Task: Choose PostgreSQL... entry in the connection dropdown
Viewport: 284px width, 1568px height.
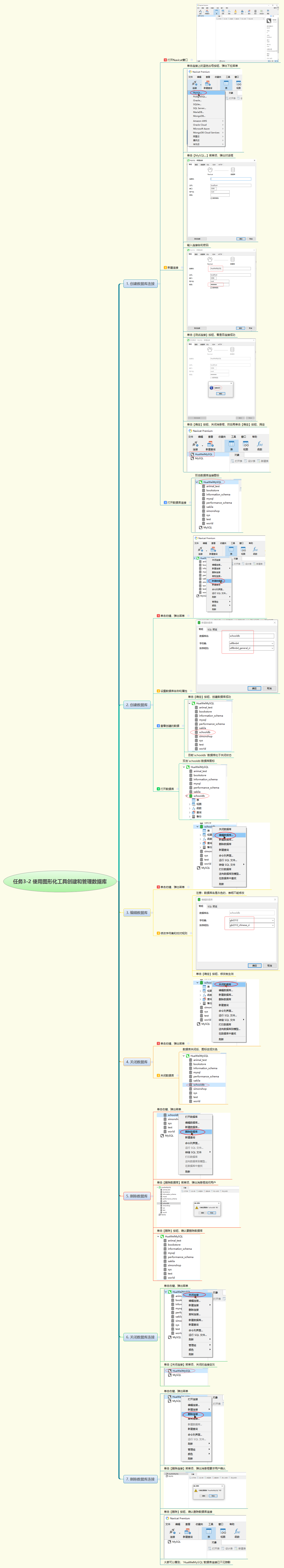Action: (200, 96)
